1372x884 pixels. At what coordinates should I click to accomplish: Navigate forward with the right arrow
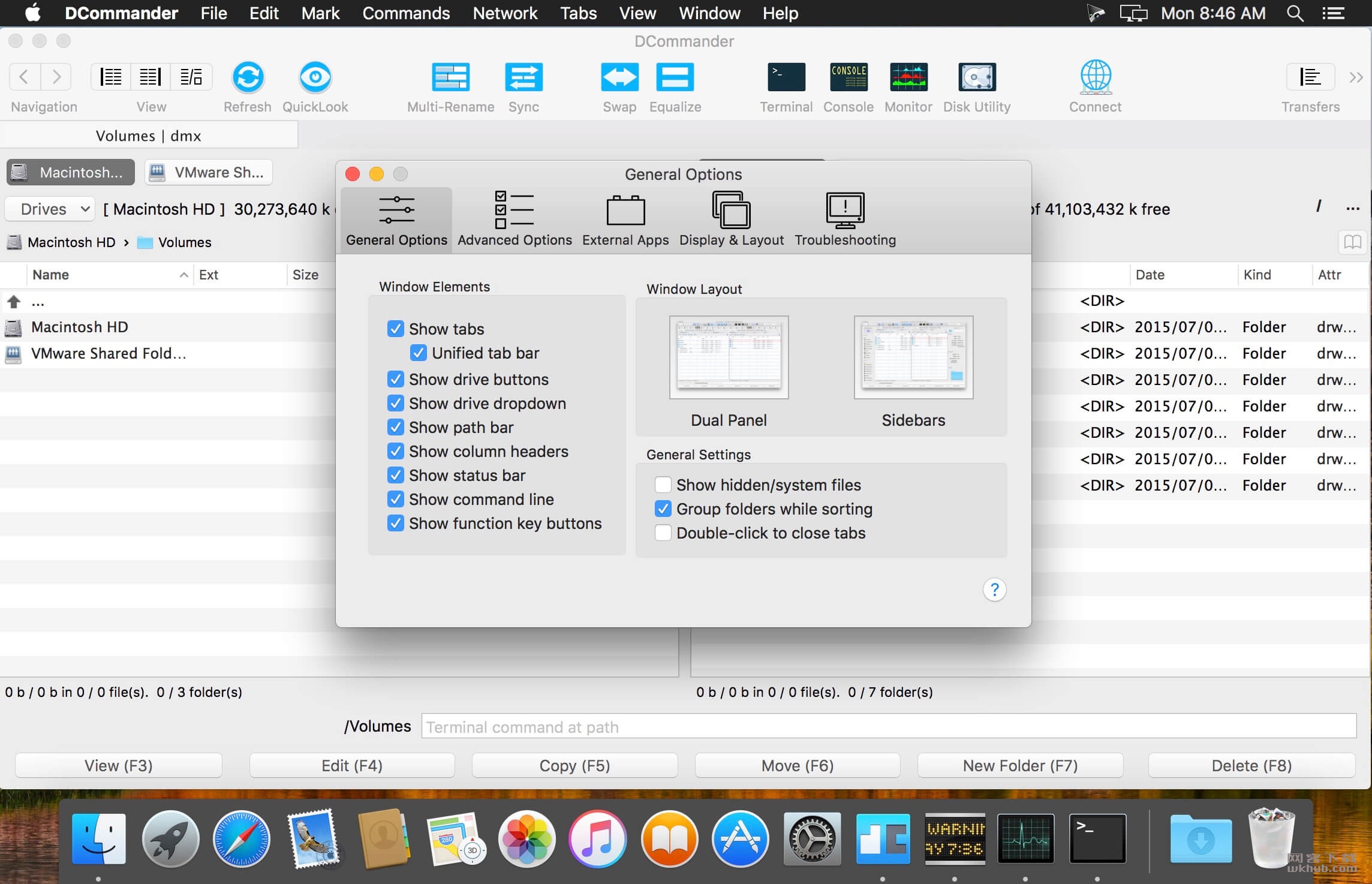(x=56, y=77)
